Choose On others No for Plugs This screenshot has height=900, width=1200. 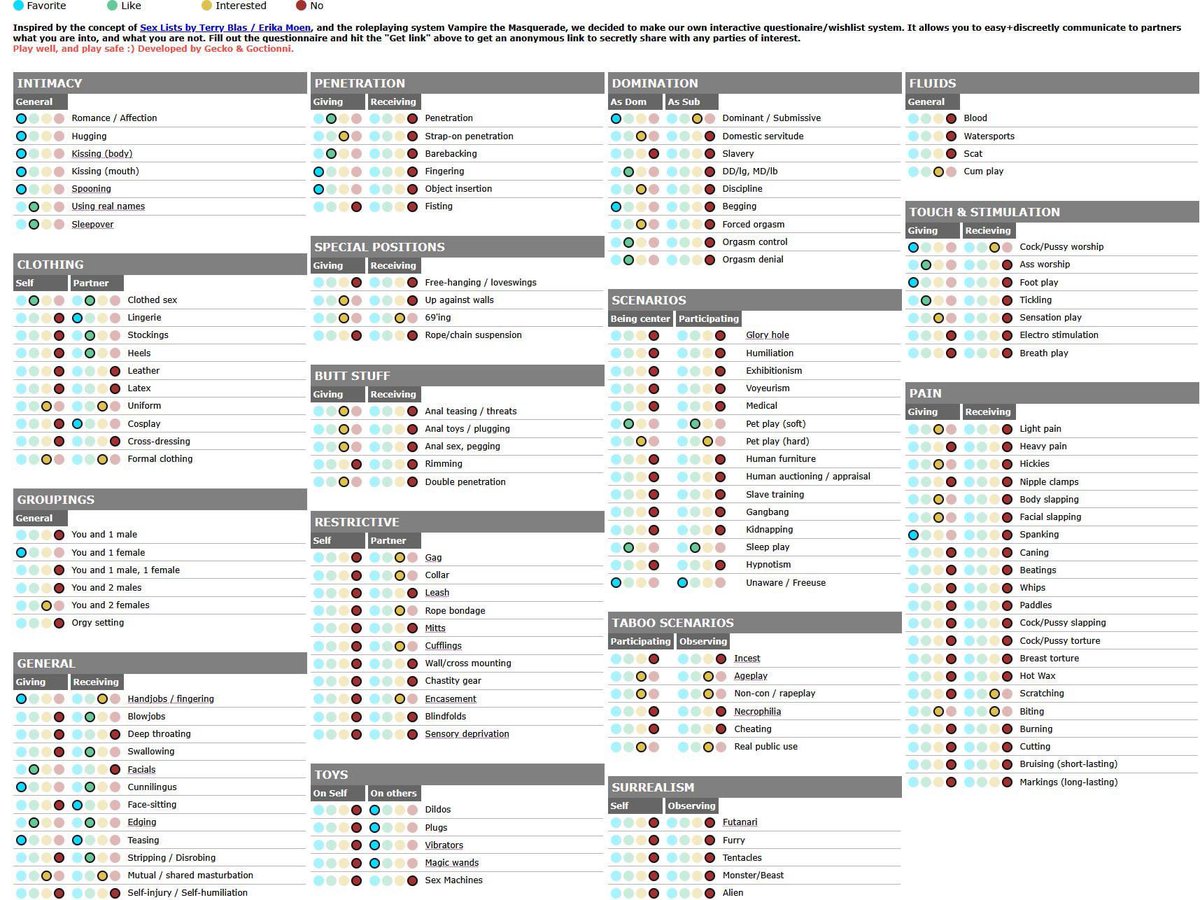(x=412, y=828)
